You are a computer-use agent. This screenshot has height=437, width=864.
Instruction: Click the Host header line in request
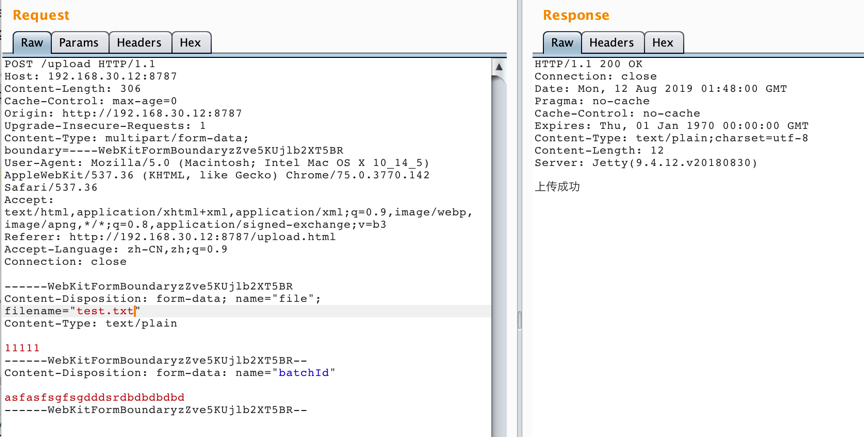tap(90, 76)
